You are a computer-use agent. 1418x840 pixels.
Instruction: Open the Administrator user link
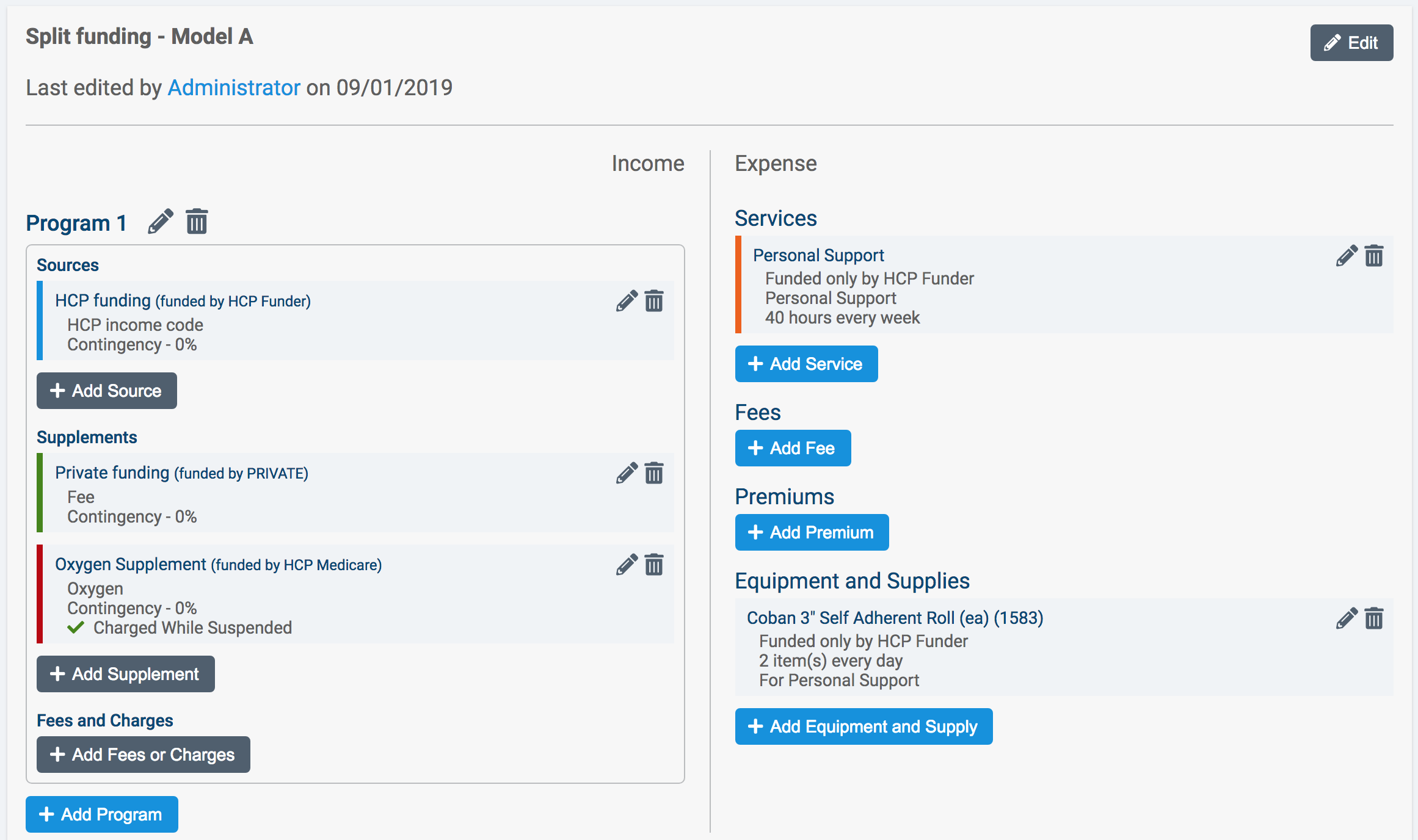point(234,87)
